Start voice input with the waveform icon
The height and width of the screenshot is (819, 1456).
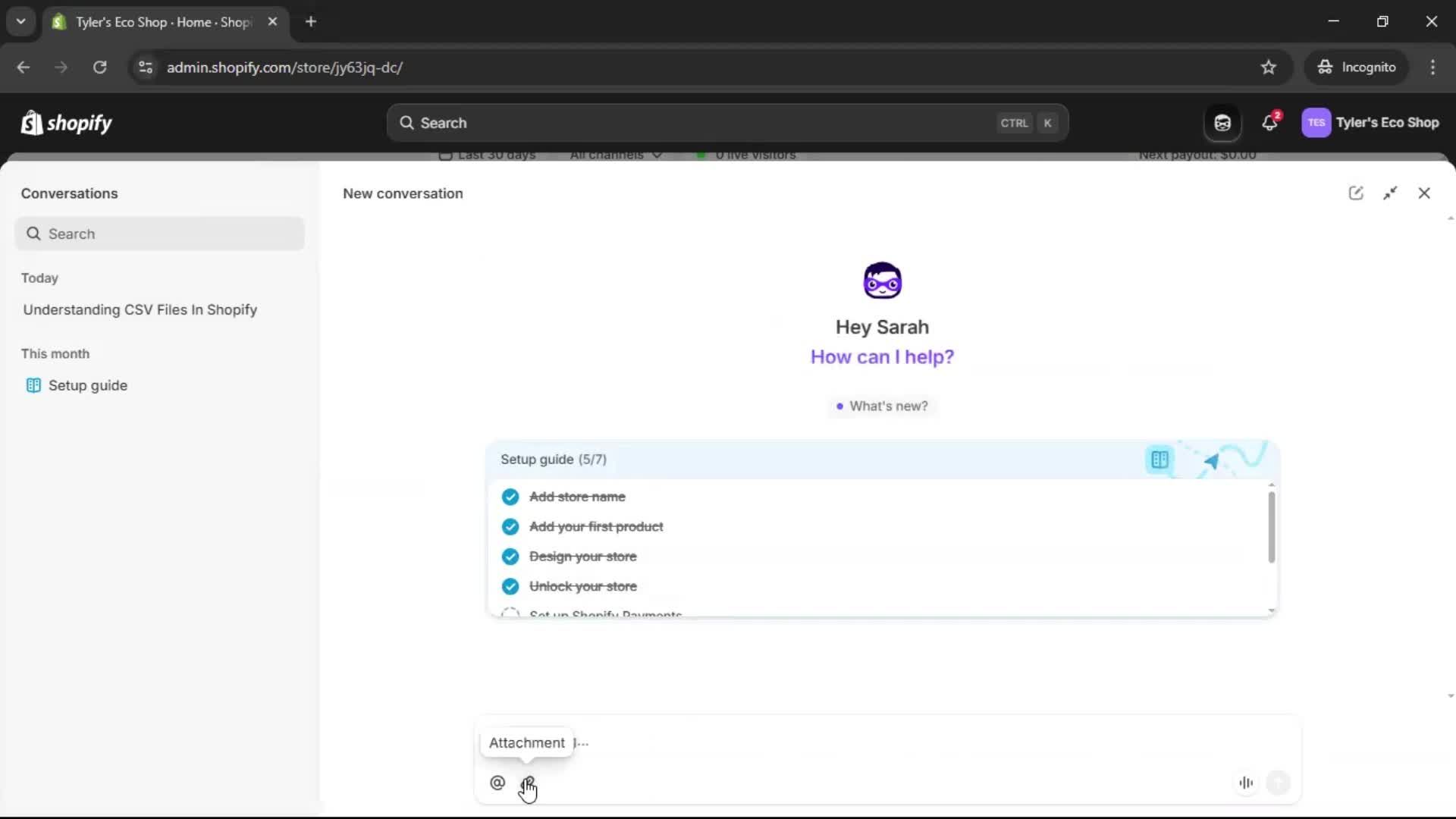pyautogui.click(x=1246, y=783)
